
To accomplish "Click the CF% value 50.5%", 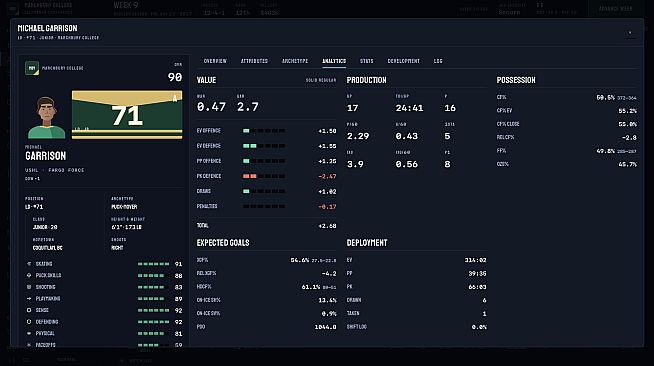I will (x=606, y=98).
